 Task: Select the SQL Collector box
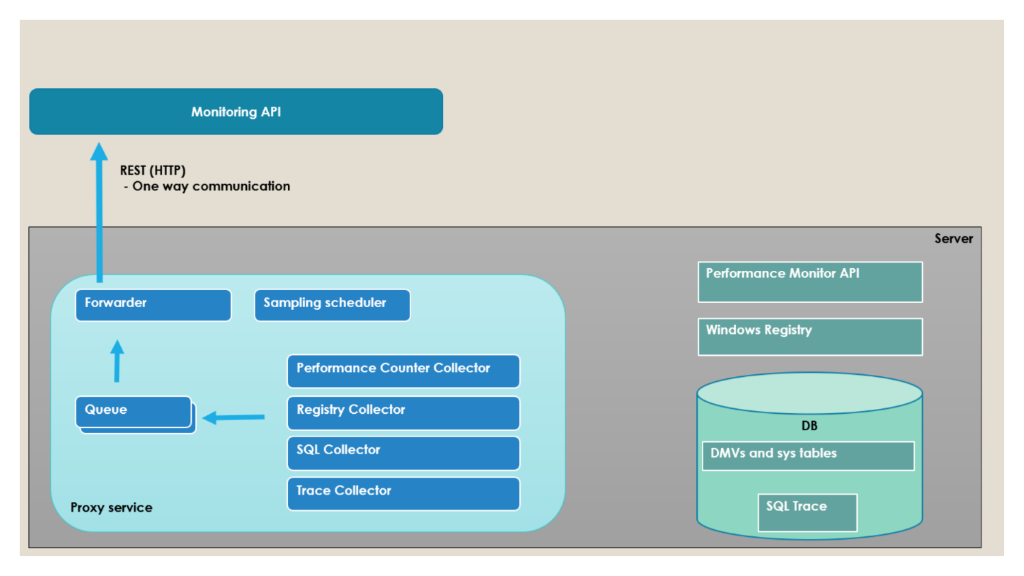tap(403, 452)
